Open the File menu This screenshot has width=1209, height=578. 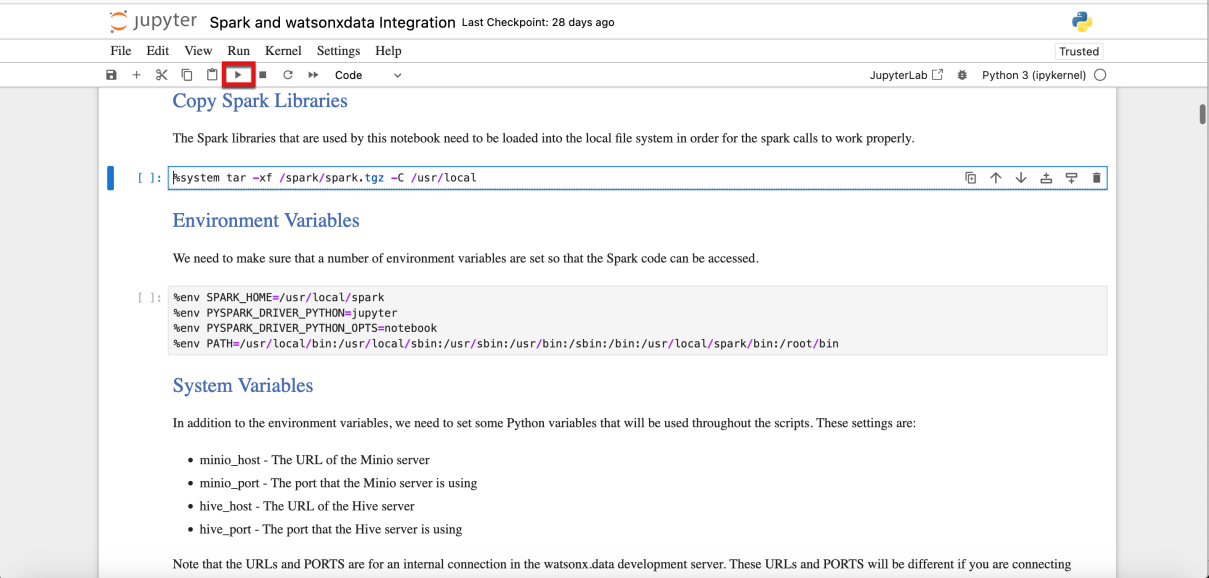click(x=121, y=51)
